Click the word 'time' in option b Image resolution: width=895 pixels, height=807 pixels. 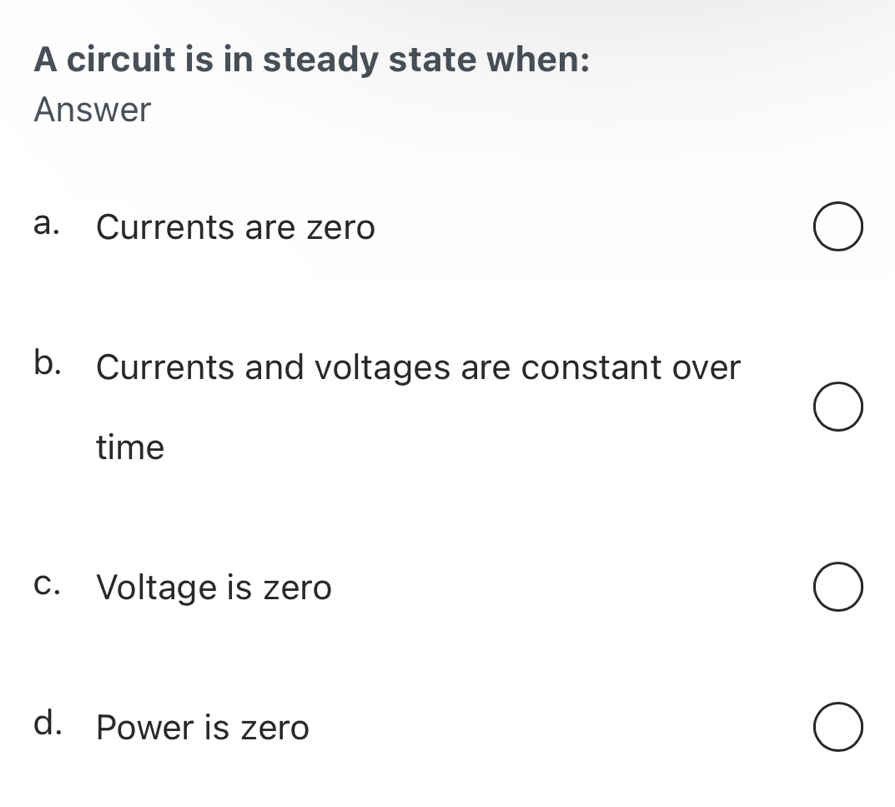tap(129, 448)
